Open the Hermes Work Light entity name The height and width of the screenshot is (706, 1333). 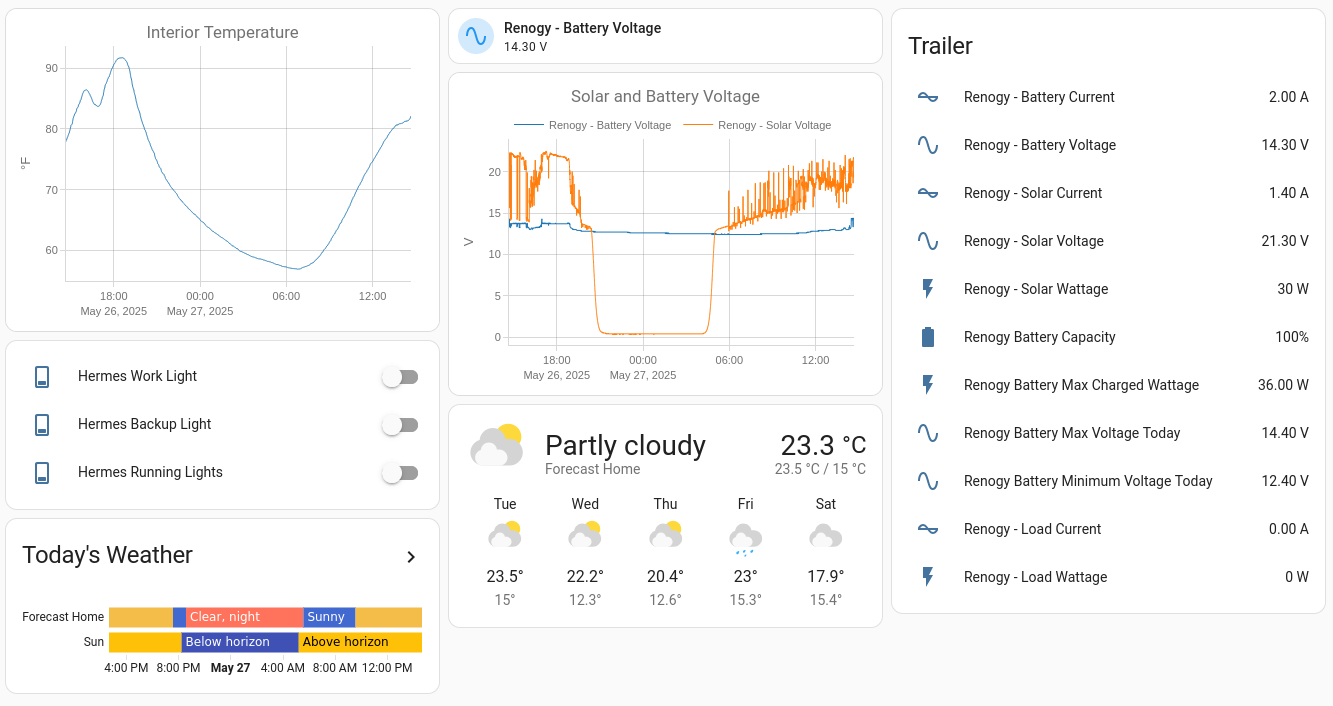tap(137, 376)
